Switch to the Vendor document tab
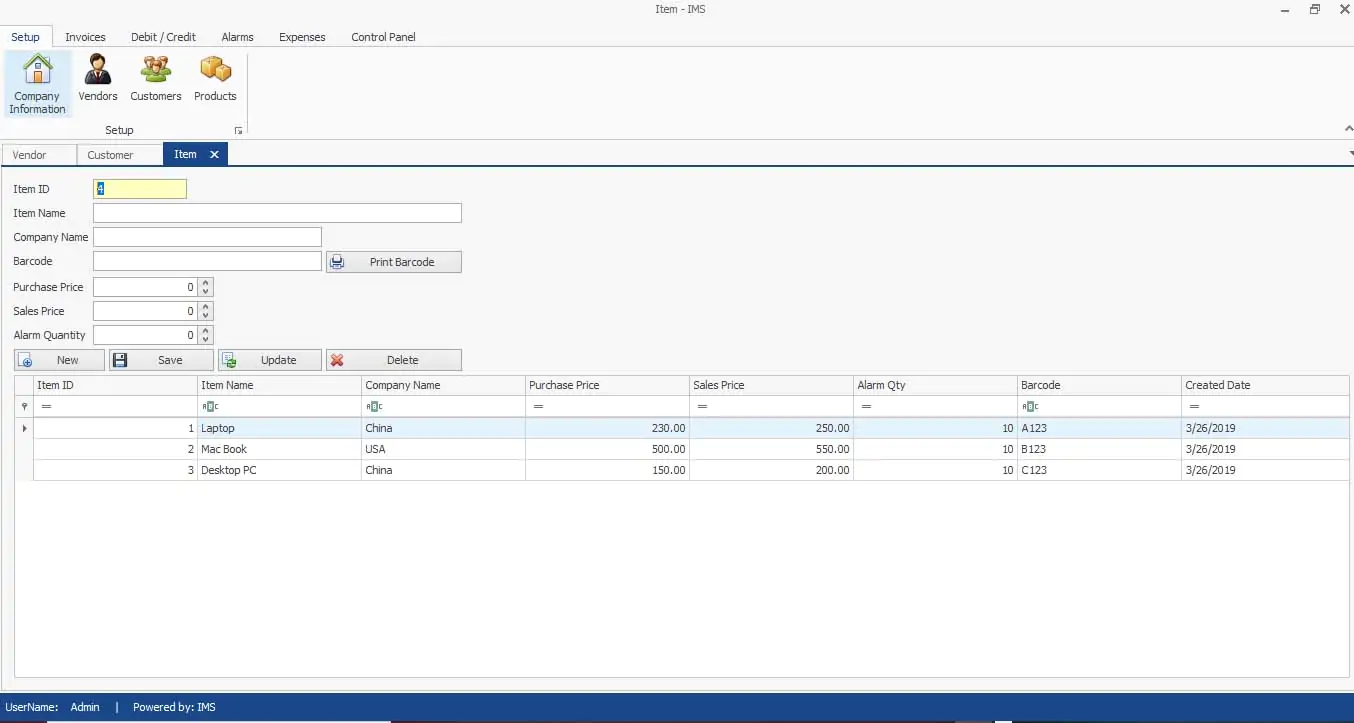This screenshot has width=1354, height=723. 30,155
